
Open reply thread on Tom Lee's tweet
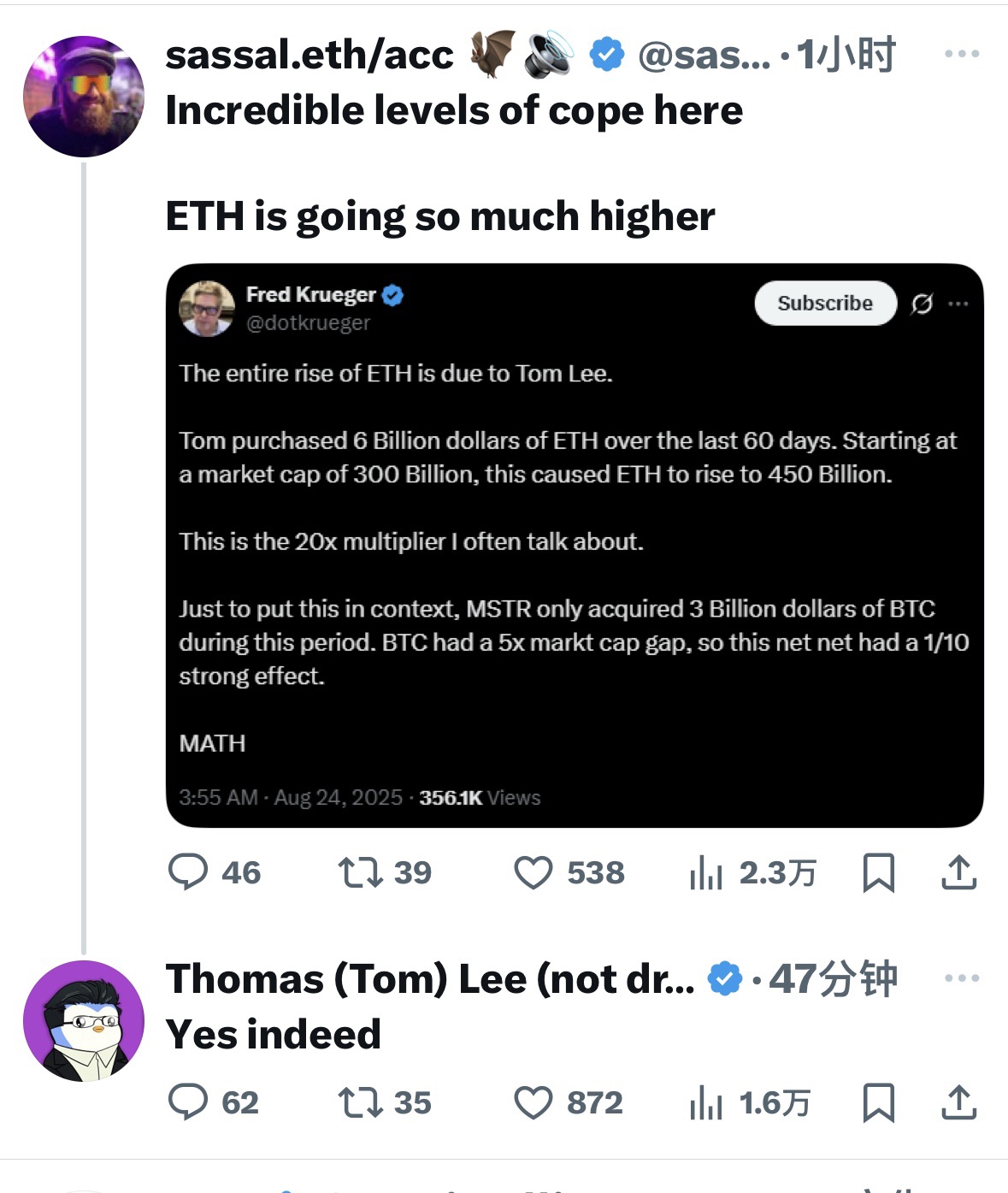(188, 1101)
